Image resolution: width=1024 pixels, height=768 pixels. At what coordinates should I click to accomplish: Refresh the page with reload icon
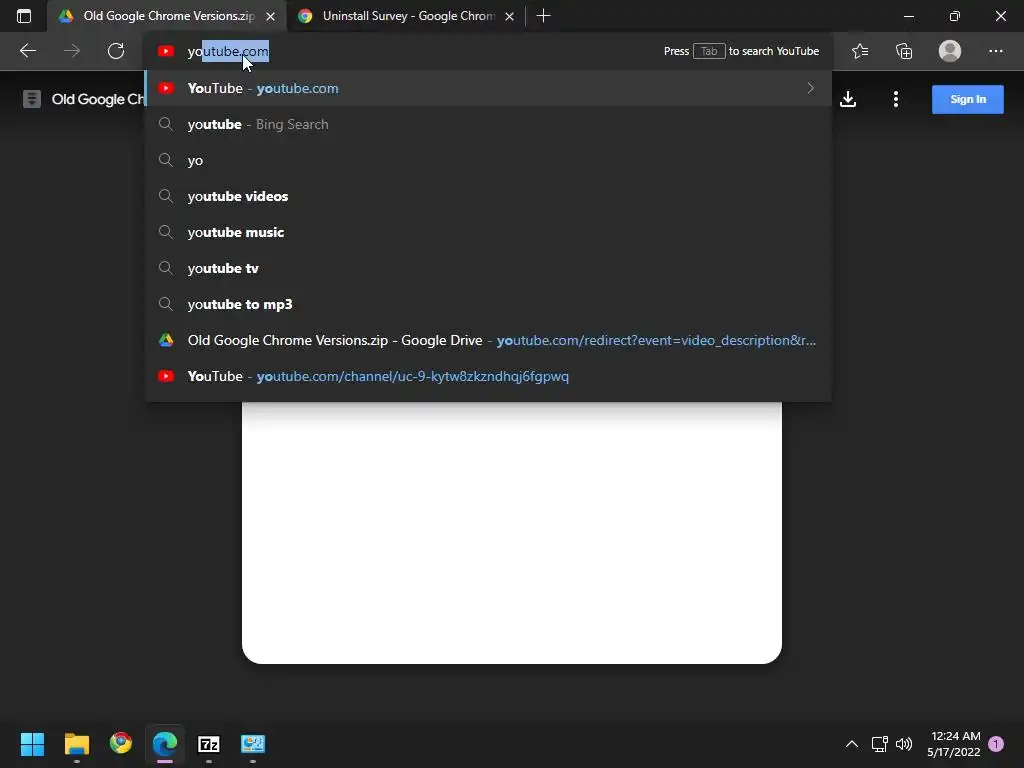pyautogui.click(x=116, y=51)
